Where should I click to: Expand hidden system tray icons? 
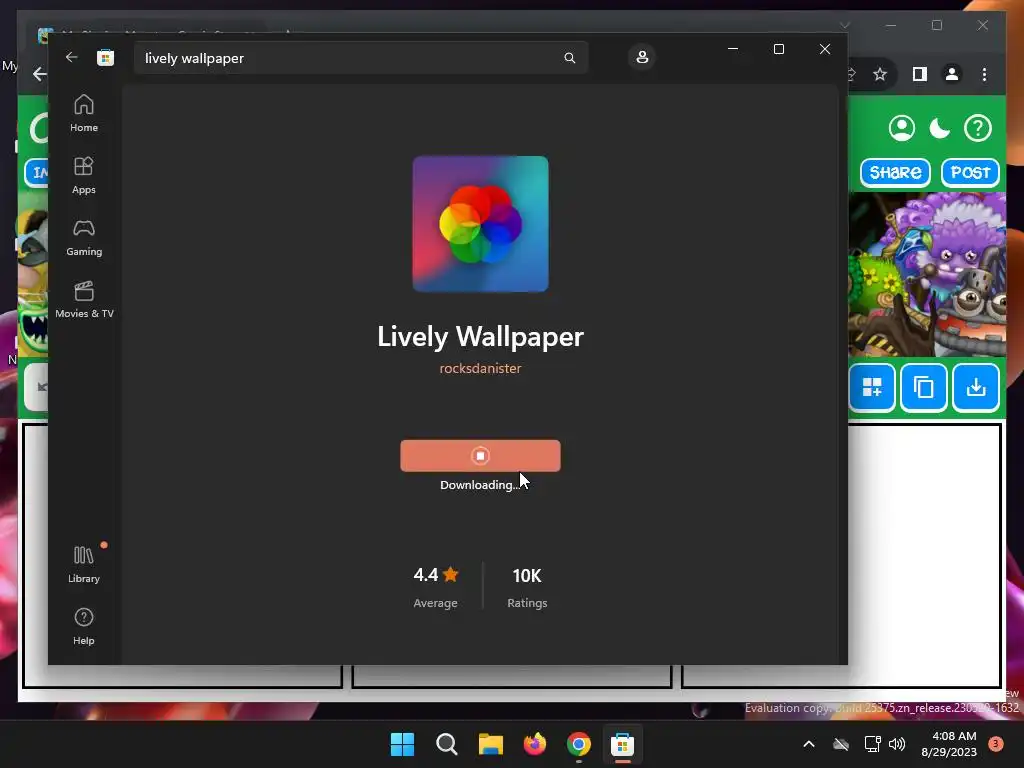808,744
